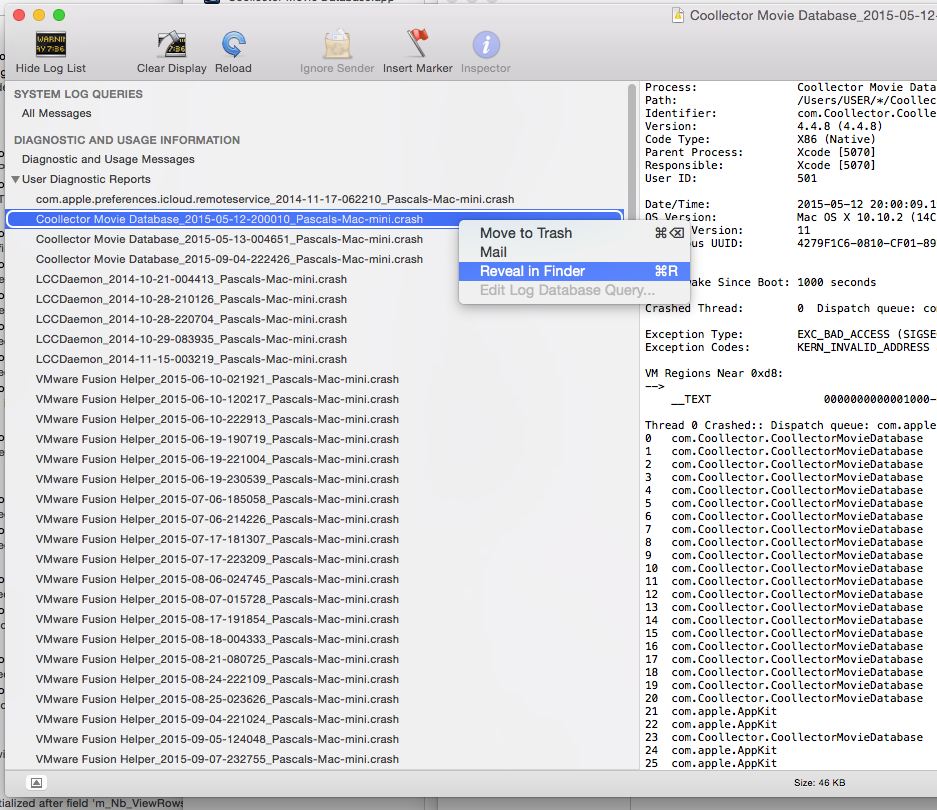Open Diagnostic and Usage Messages
937x810 pixels.
[x=108, y=160]
